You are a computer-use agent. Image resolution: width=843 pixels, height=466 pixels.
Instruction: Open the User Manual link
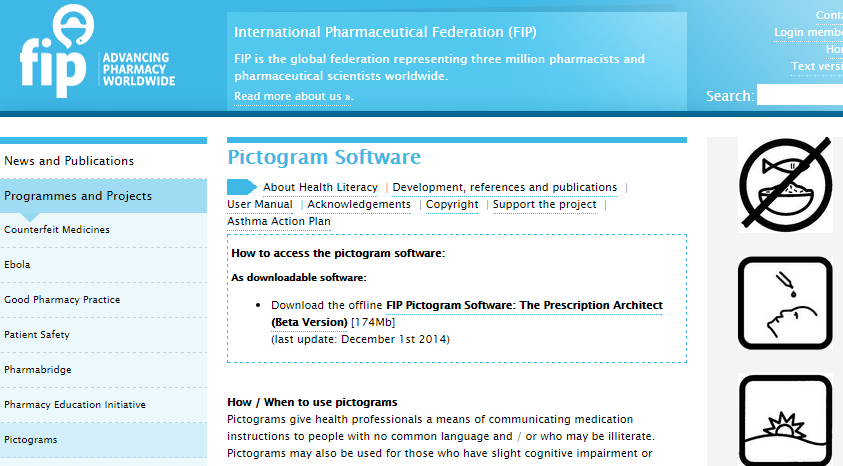point(260,204)
